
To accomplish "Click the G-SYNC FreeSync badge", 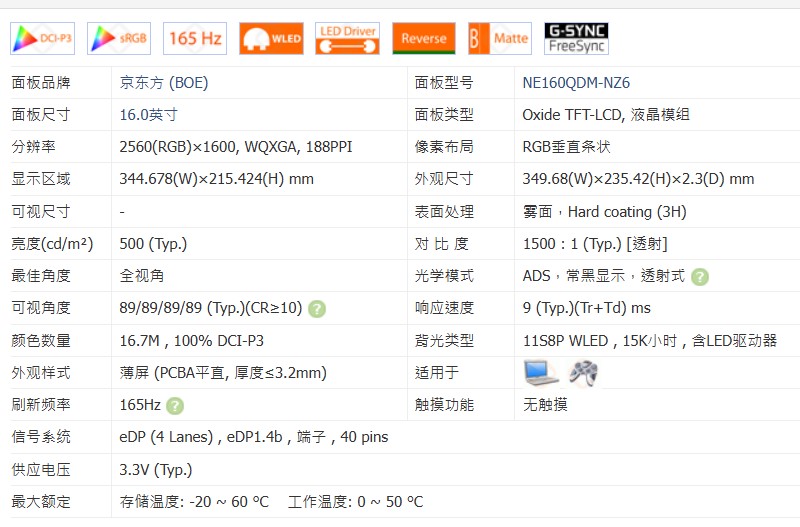I will [576, 39].
